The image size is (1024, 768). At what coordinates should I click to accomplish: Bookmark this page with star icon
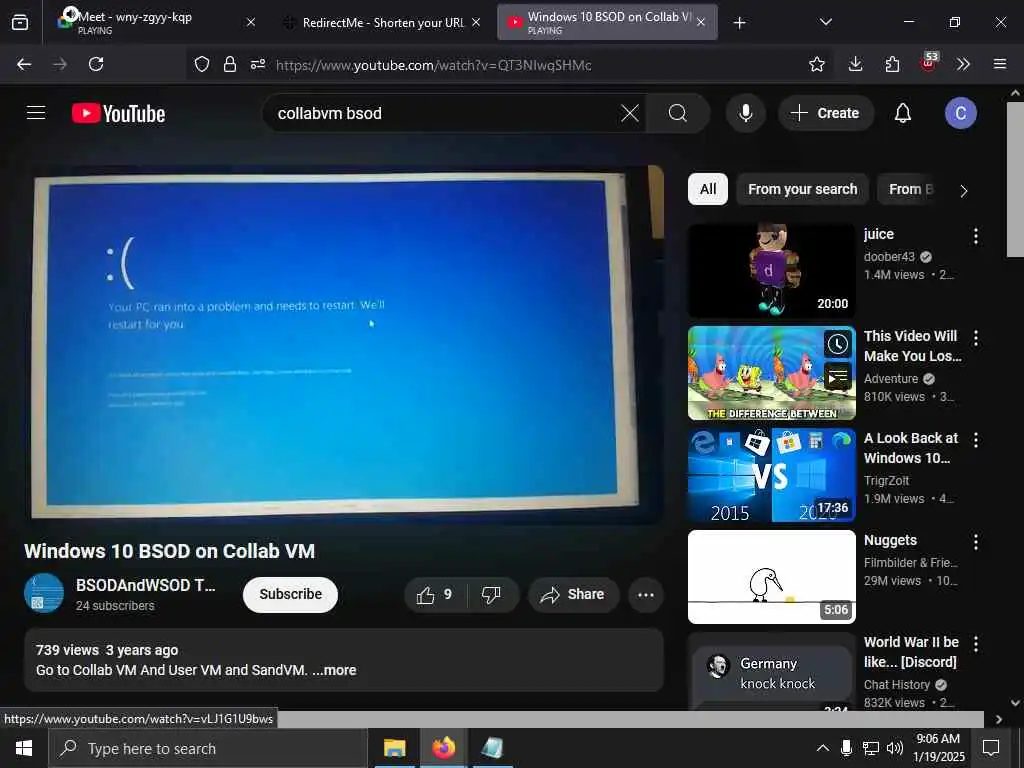click(816, 64)
